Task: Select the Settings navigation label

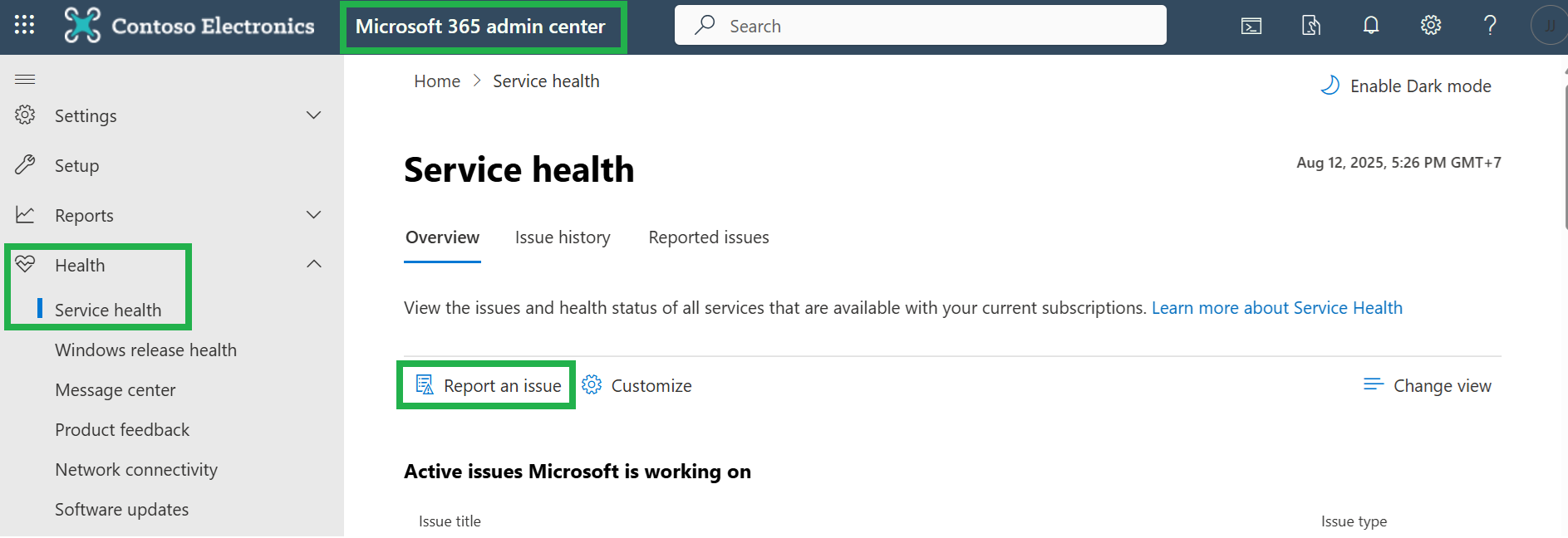Action: (86, 116)
